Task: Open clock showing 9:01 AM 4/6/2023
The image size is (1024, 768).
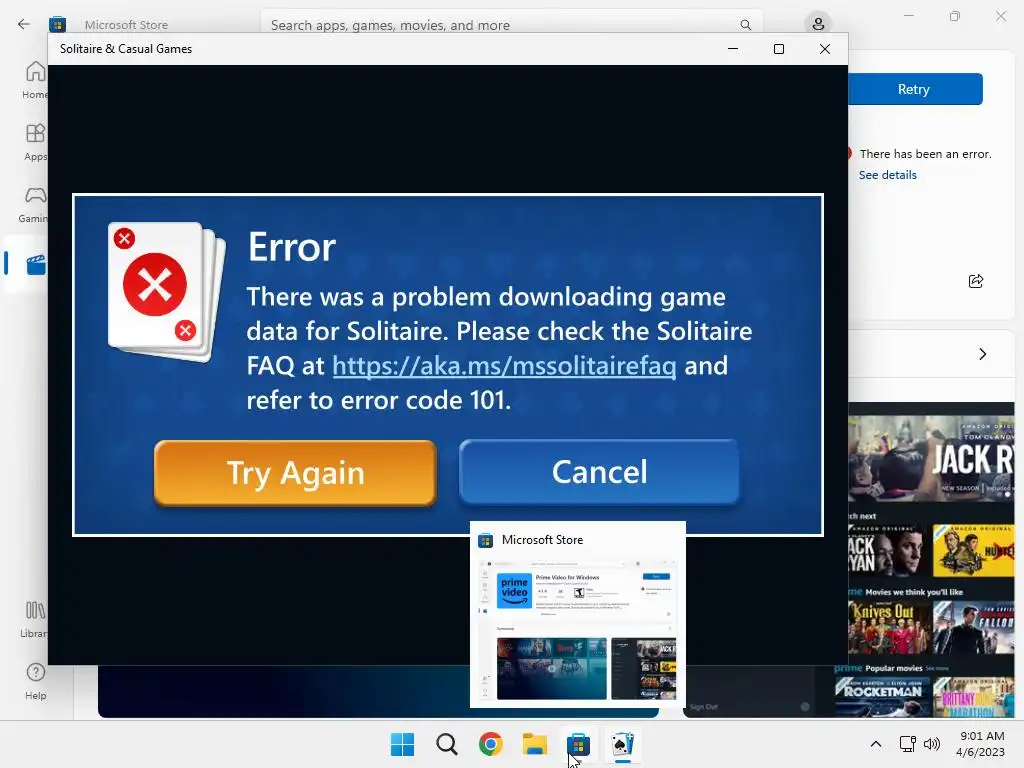Action: point(980,744)
